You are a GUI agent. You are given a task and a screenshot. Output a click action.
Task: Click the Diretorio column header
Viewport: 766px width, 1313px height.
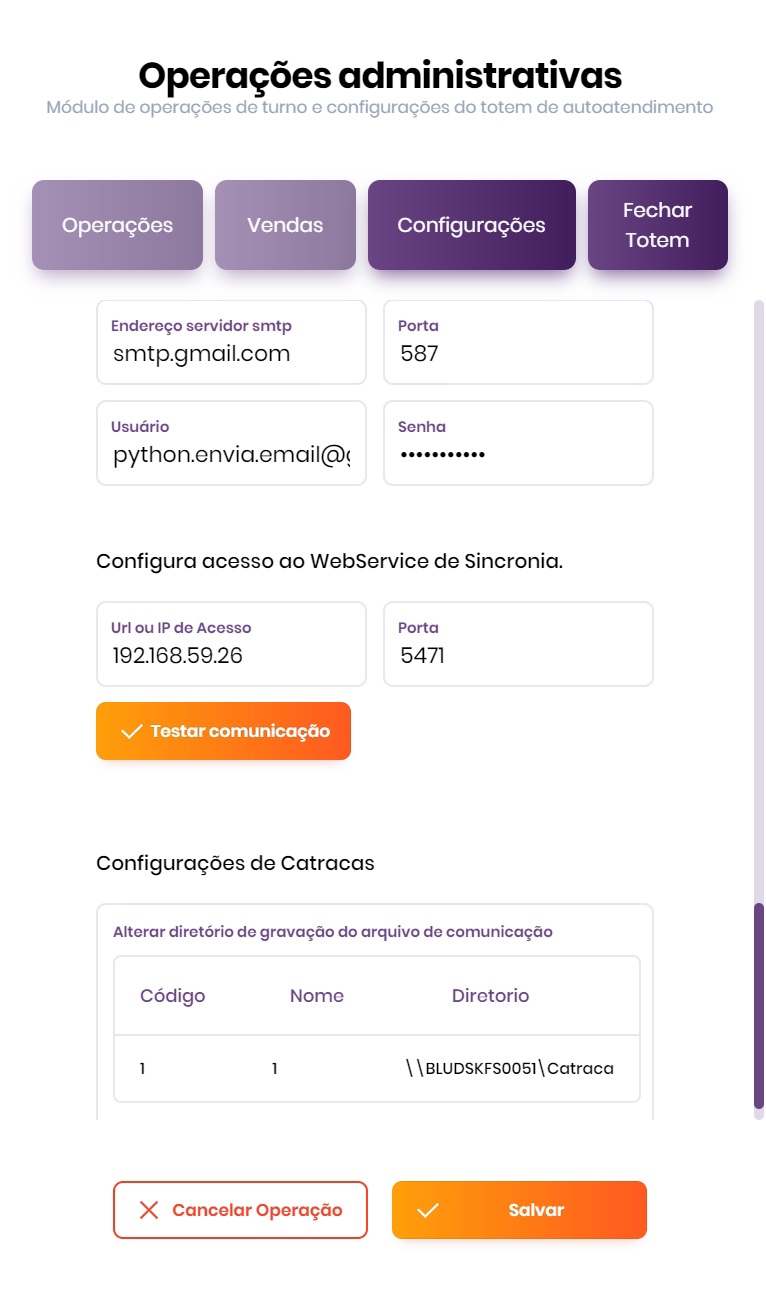[490, 996]
